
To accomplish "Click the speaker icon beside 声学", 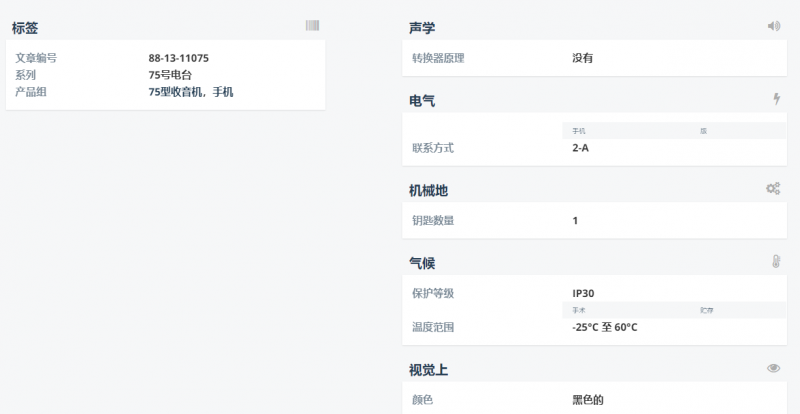I will coord(773,26).
